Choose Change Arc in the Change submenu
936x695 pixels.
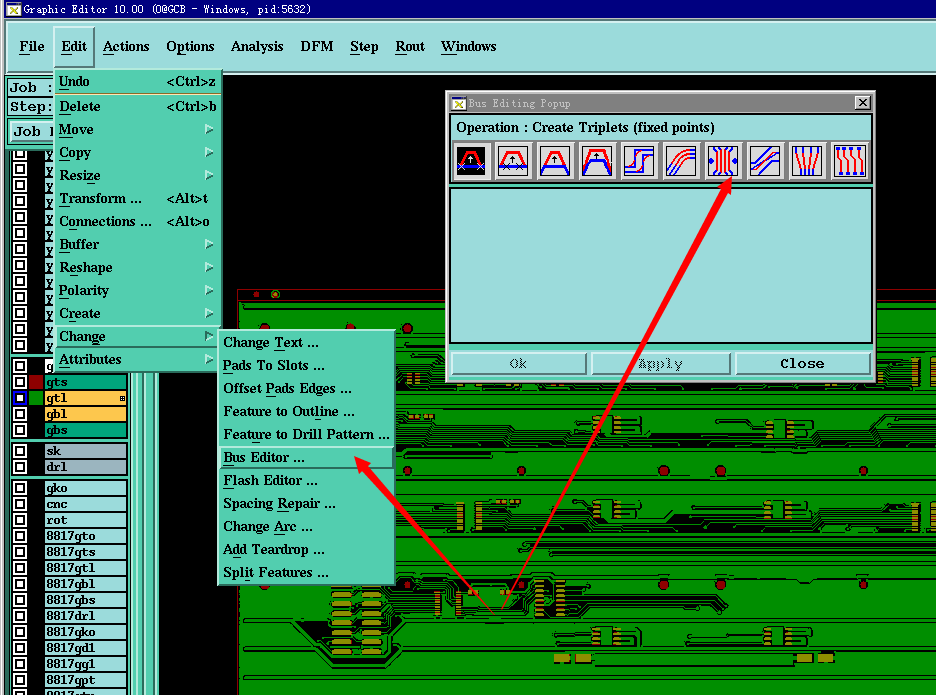point(306,527)
